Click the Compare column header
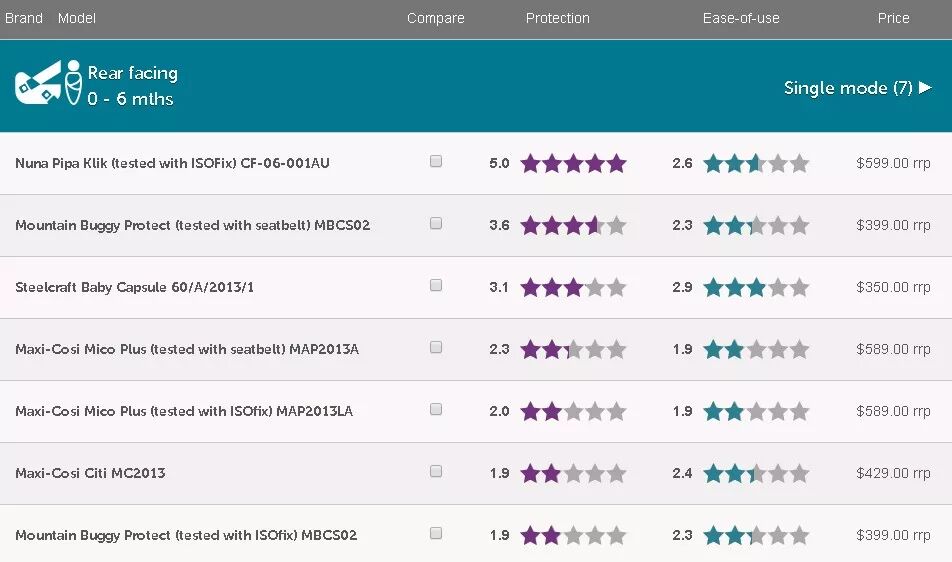This screenshot has width=952, height=562. tap(435, 19)
